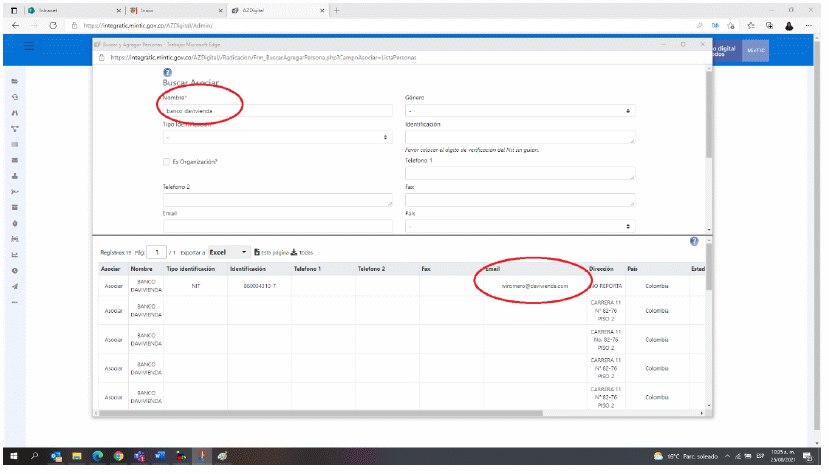Click Edge profile avatar icon
Image resolution: width=829 pixels, height=474 pixels.
point(789,25)
